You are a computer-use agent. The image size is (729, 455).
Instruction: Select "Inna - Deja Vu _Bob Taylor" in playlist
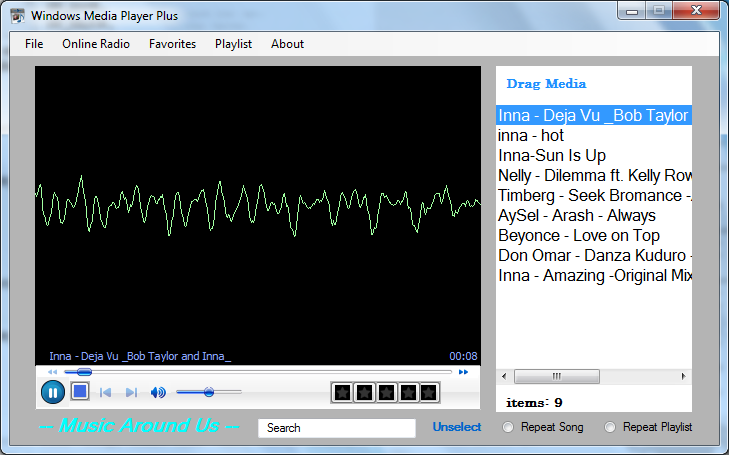point(594,115)
